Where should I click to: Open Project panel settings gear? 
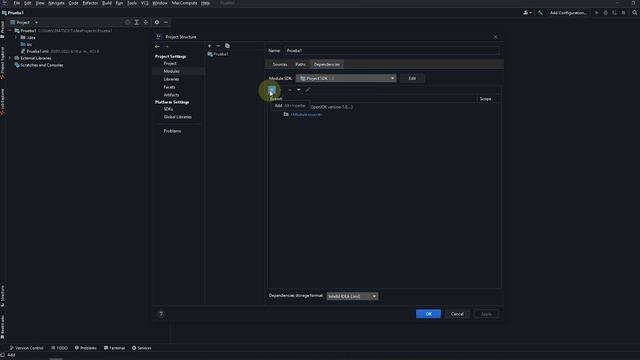pos(157,22)
